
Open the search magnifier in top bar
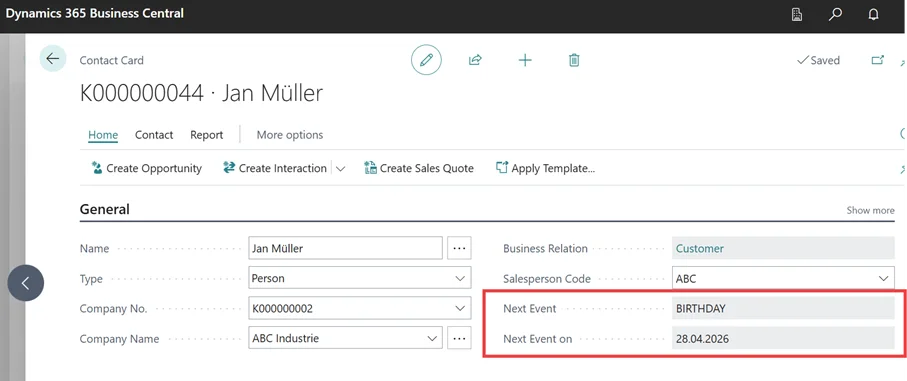pyautogui.click(x=835, y=14)
